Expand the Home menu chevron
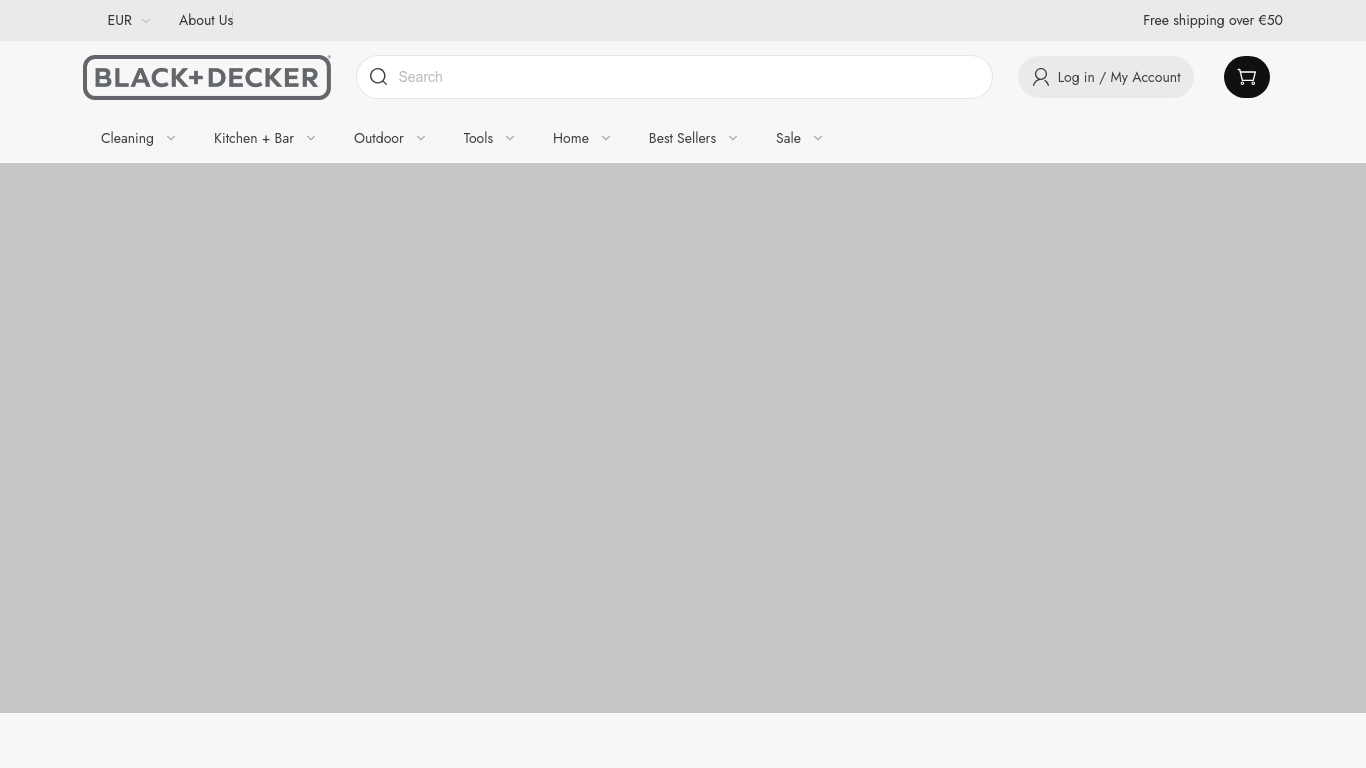Image resolution: width=1366 pixels, height=768 pixels. pyautogui.click(x=606, y=138)
